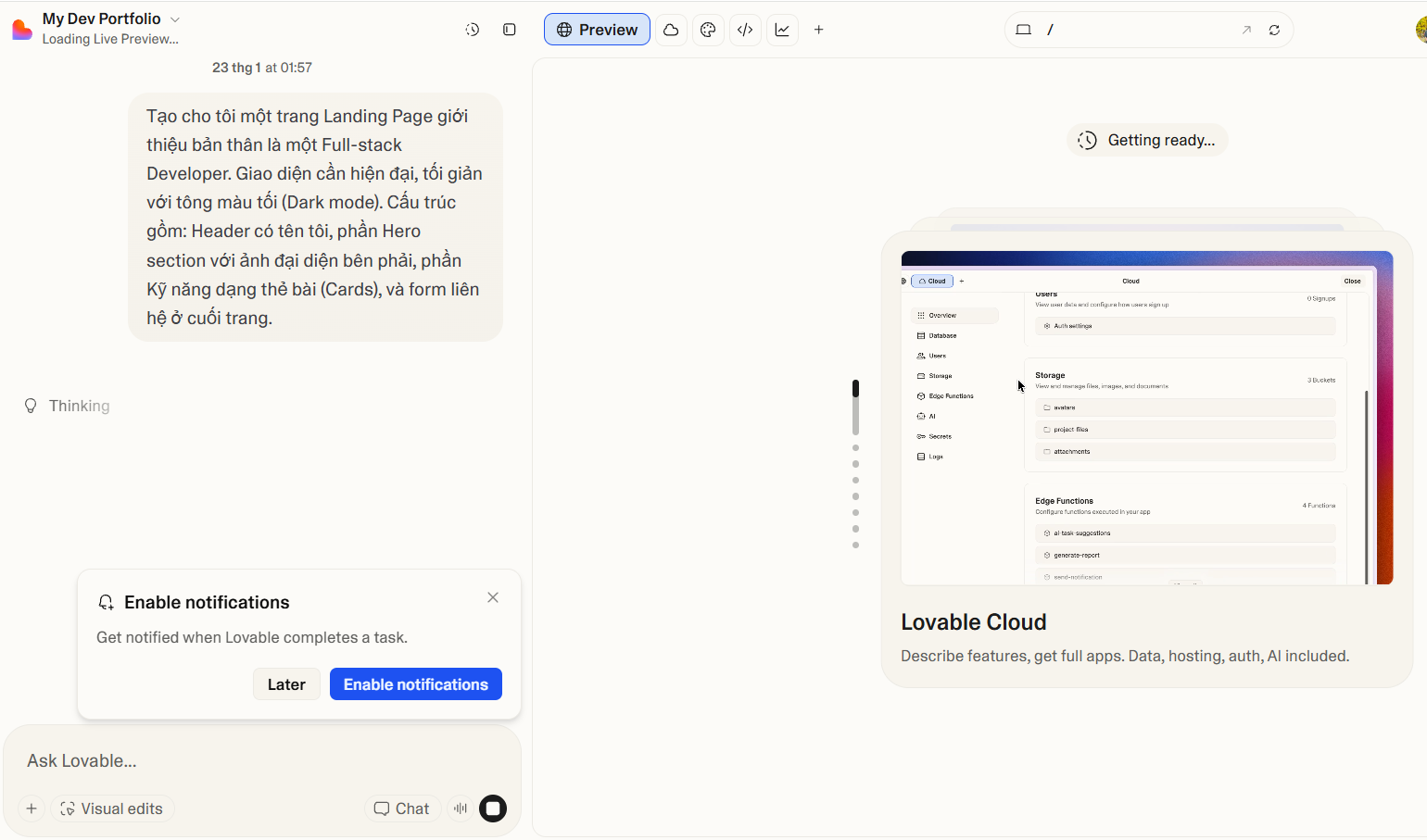Enable notifications in the popup
Screen dimensions: 1427x840
pyautogui.click(x=415, y=683)
